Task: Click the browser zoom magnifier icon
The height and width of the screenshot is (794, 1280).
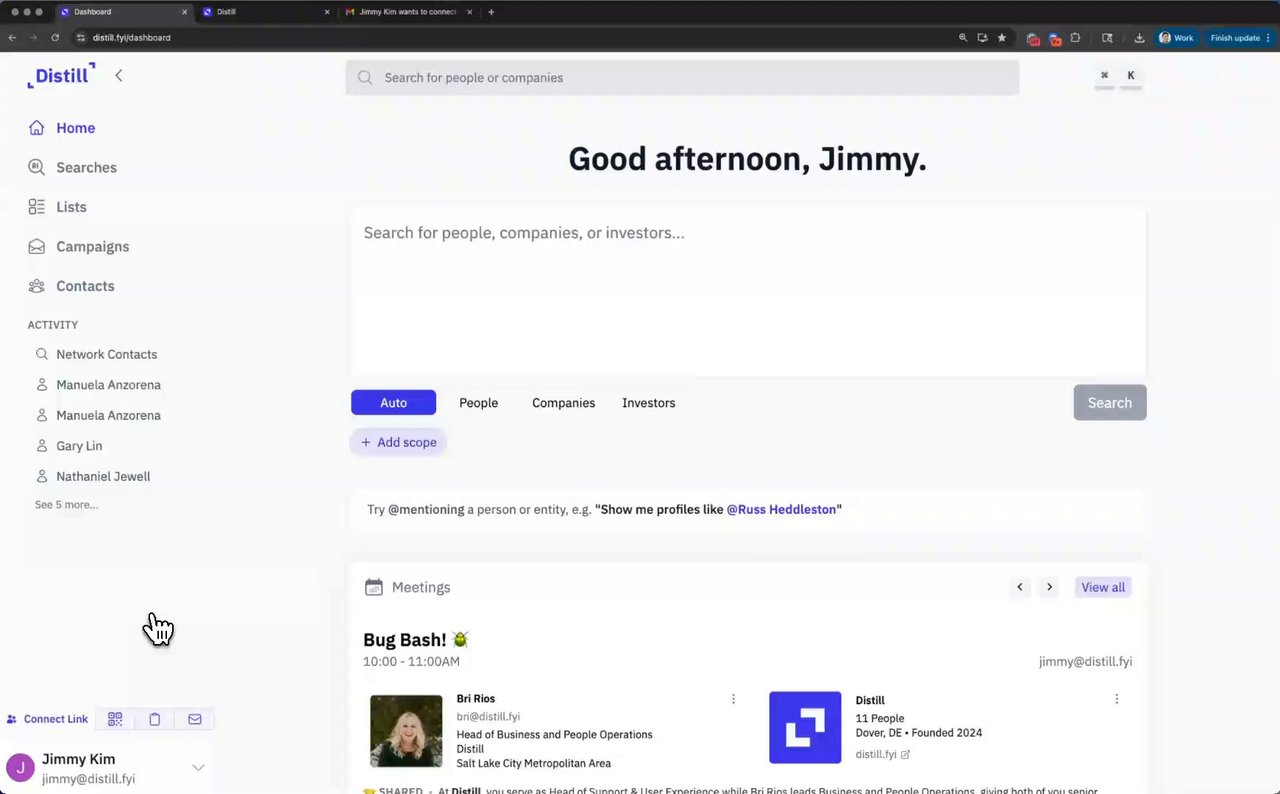Action: tap(963, 38)
